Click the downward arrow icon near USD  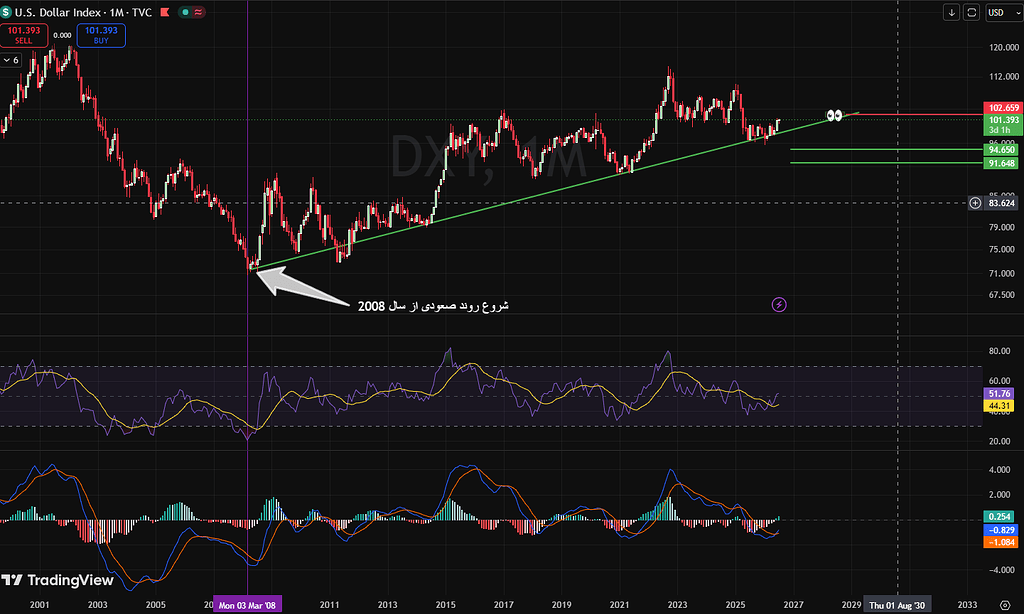pos(951,12)
